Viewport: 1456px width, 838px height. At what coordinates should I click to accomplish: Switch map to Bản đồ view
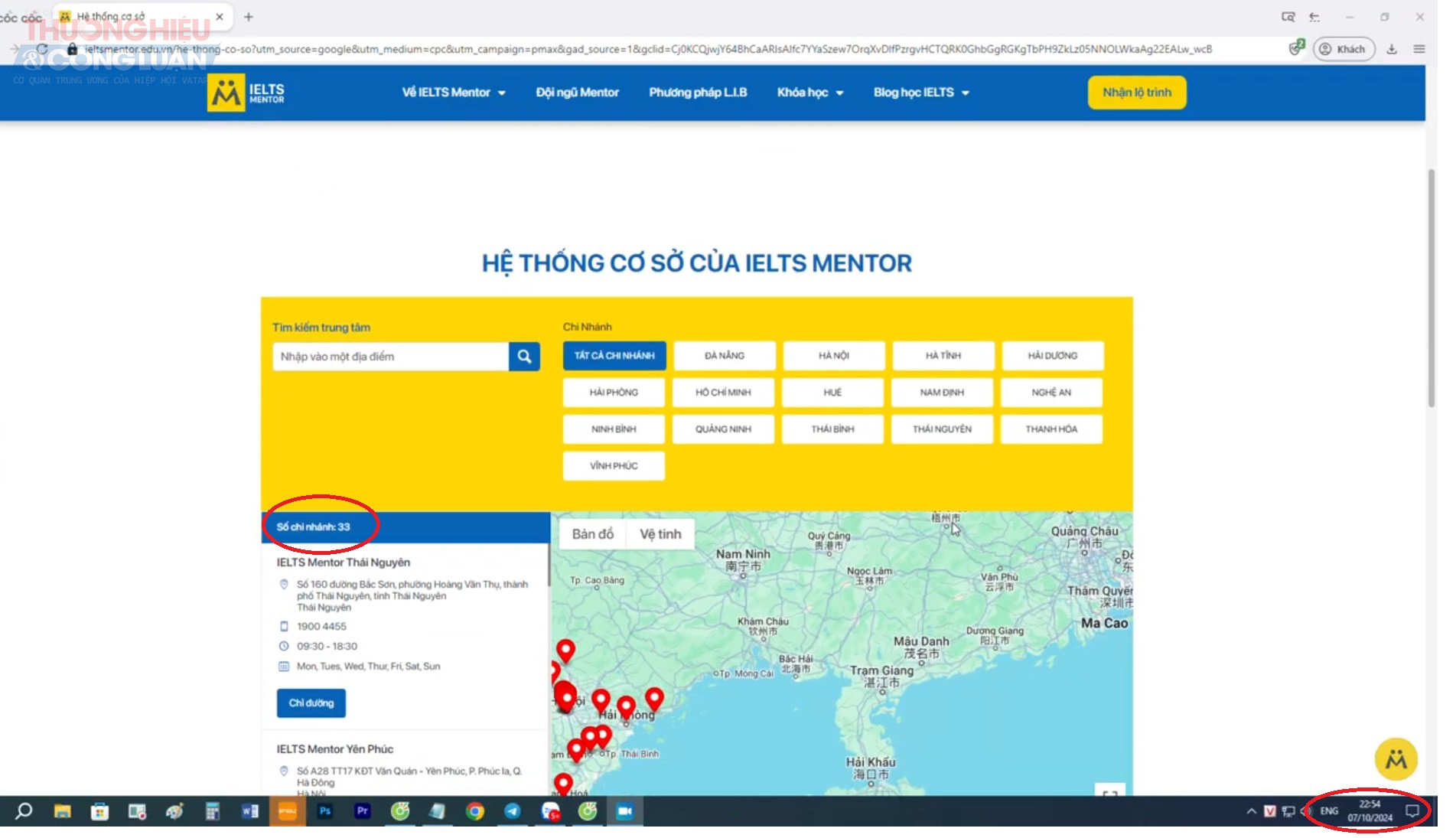[593, 534]
